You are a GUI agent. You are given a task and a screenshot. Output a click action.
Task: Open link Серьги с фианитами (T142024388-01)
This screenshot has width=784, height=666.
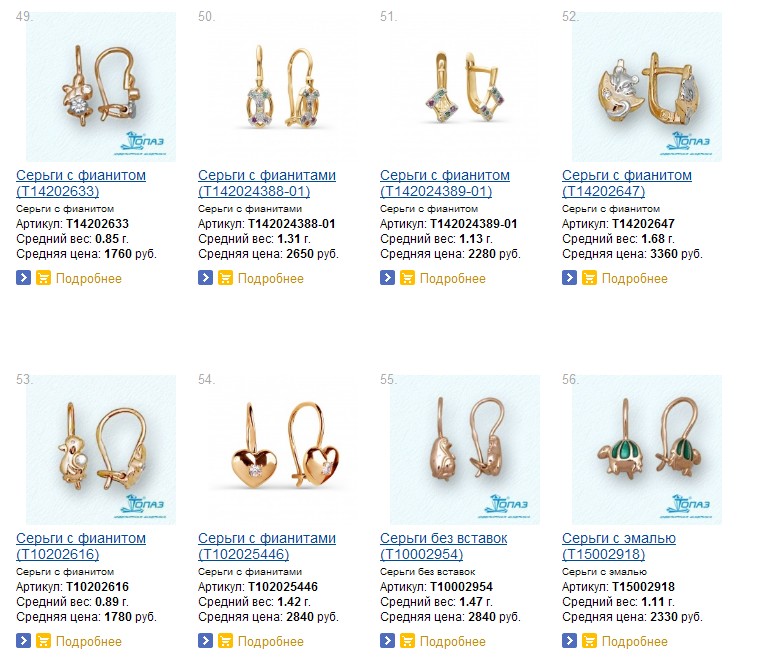click(x=267, y=183)
